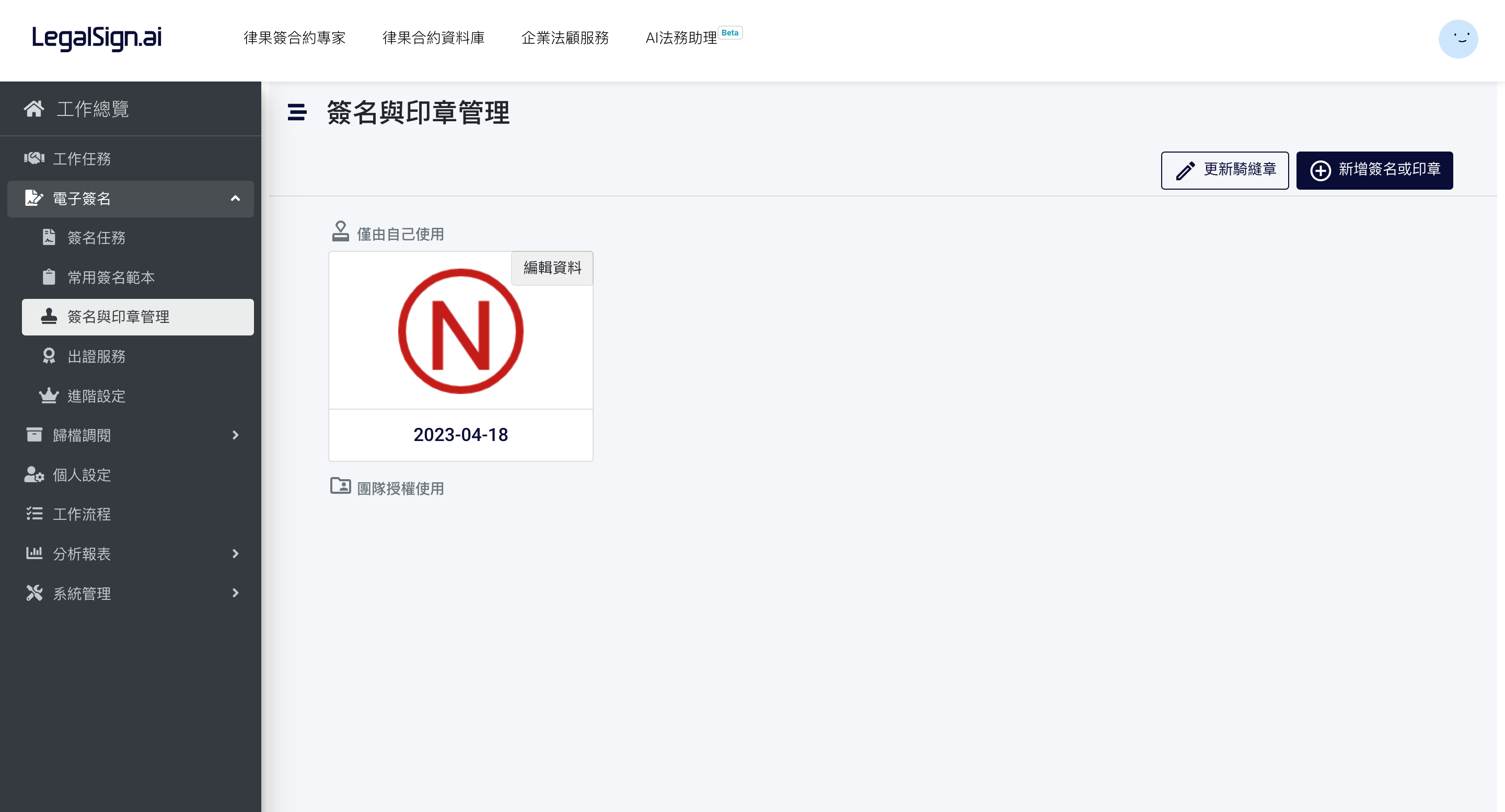Click the crown icon for 進階設定
Viewport: 1505px width, 812px height.
(49, 396)
